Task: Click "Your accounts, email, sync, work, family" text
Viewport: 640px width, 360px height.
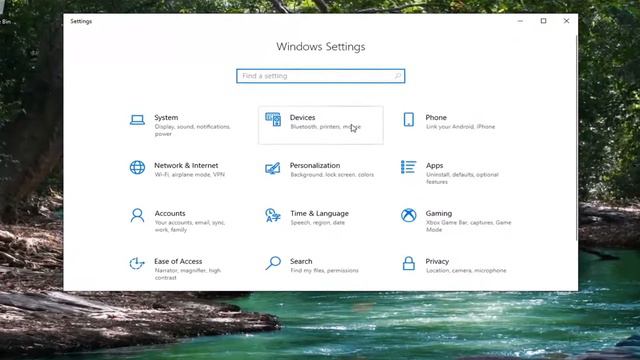Action: [190, 226]
